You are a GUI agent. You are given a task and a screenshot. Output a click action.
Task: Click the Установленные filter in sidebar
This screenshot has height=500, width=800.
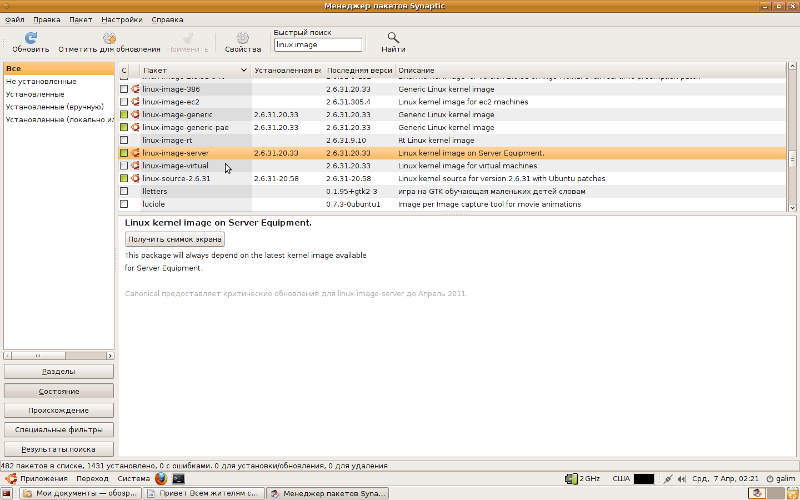point(59,94)
